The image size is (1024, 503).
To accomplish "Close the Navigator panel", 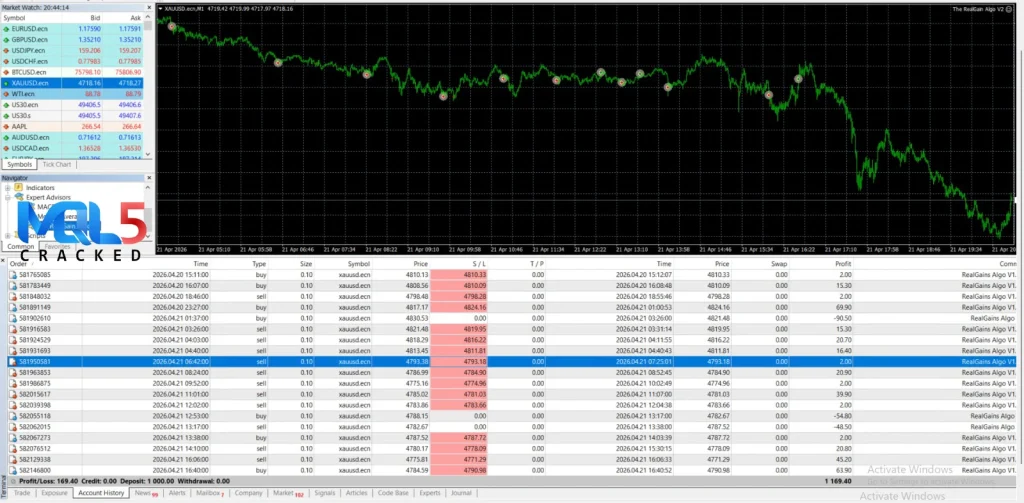I will 149,178.
